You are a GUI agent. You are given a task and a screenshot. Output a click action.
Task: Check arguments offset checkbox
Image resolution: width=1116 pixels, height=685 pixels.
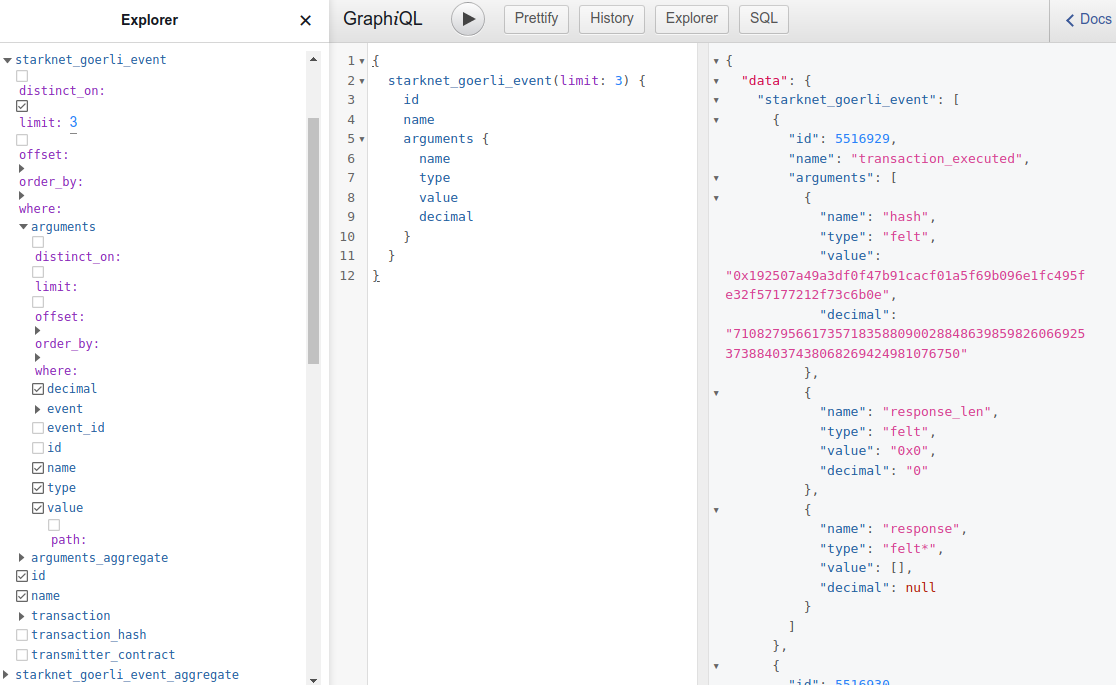coord(38,302)
